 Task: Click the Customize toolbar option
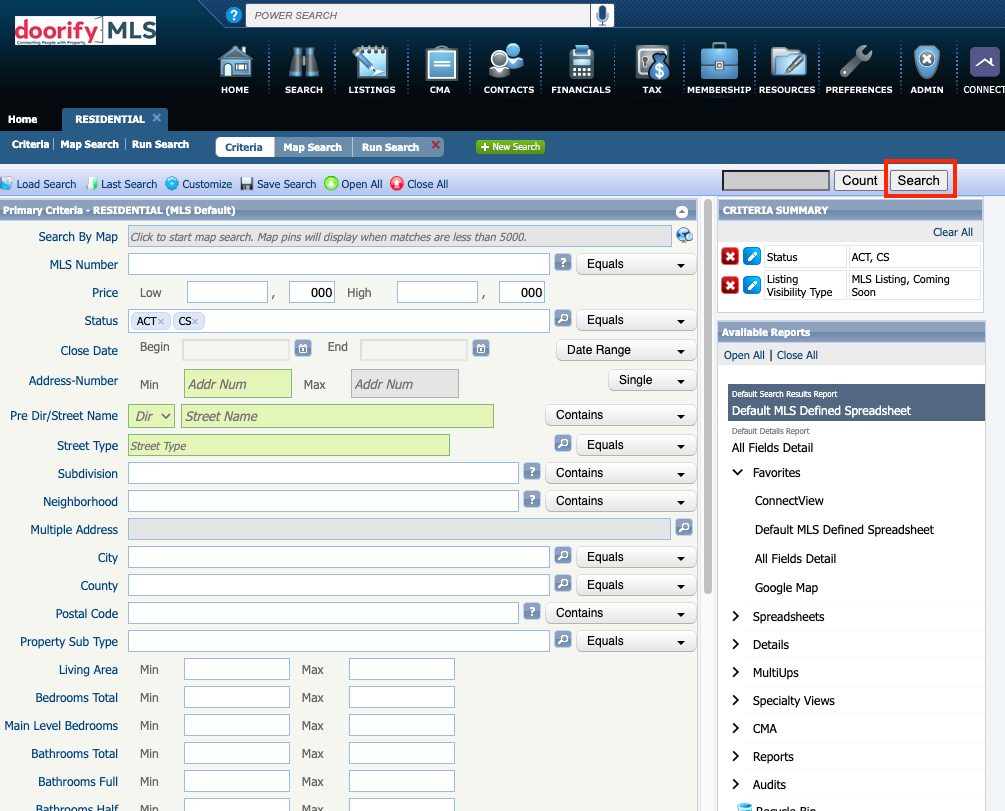pyautogui.click(x=199, y=184)
